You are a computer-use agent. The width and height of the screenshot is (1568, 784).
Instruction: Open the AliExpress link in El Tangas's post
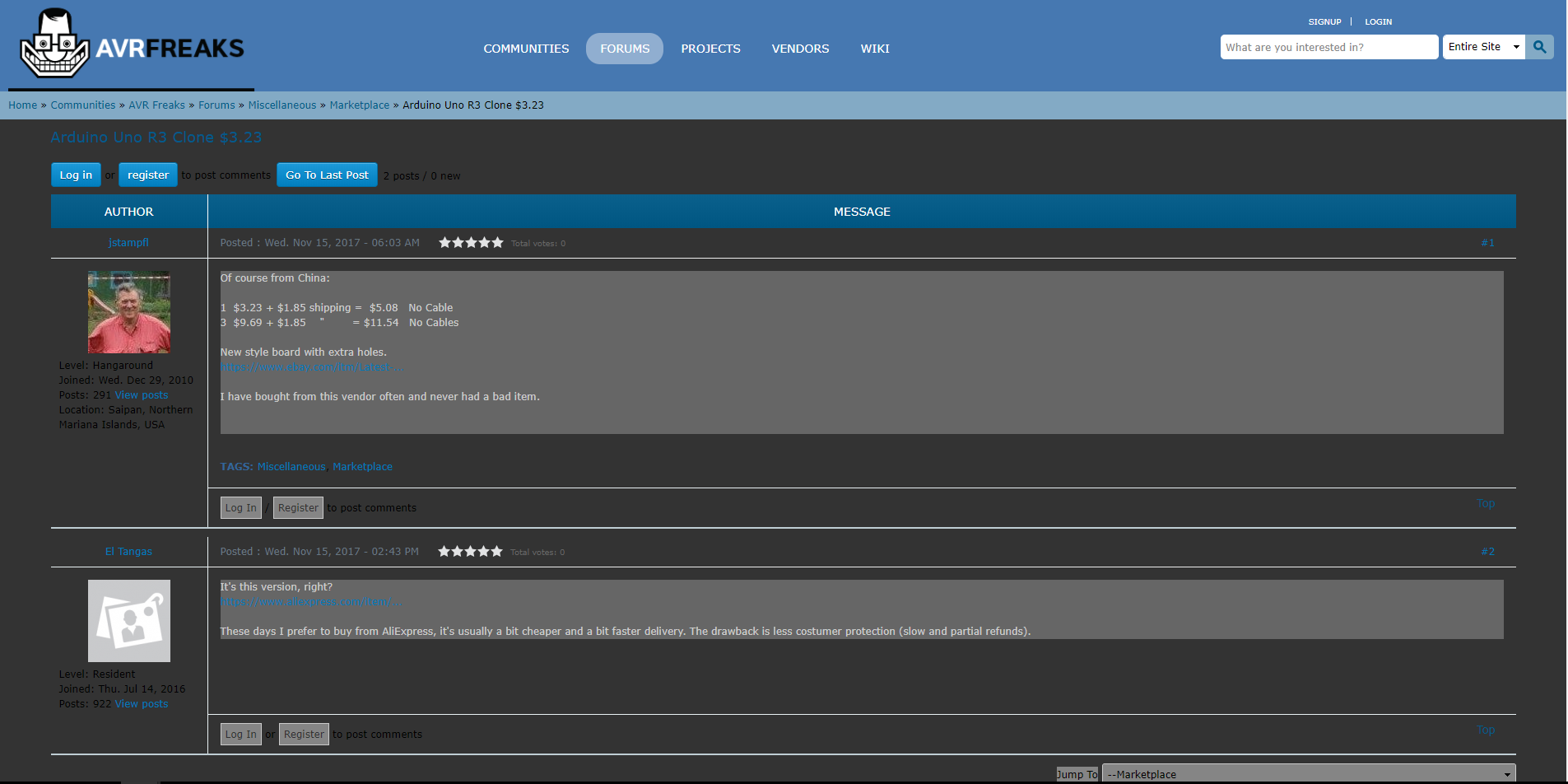coord(310,602)
